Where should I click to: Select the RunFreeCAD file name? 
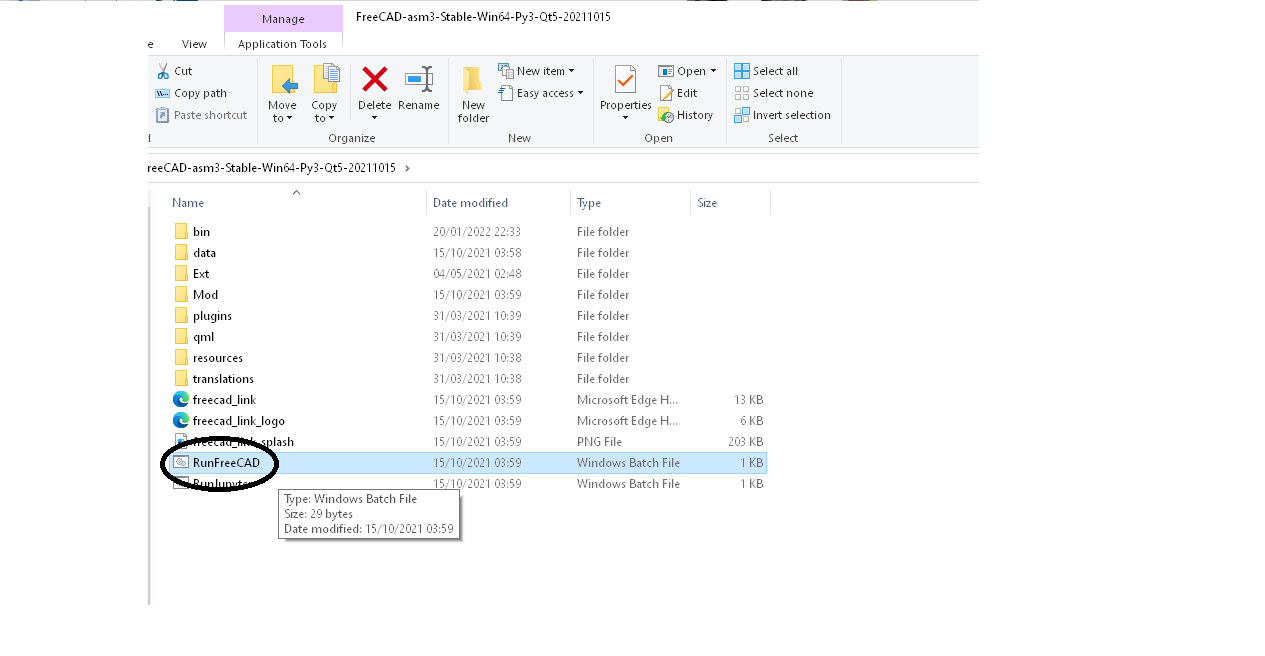tap(226, 463)
